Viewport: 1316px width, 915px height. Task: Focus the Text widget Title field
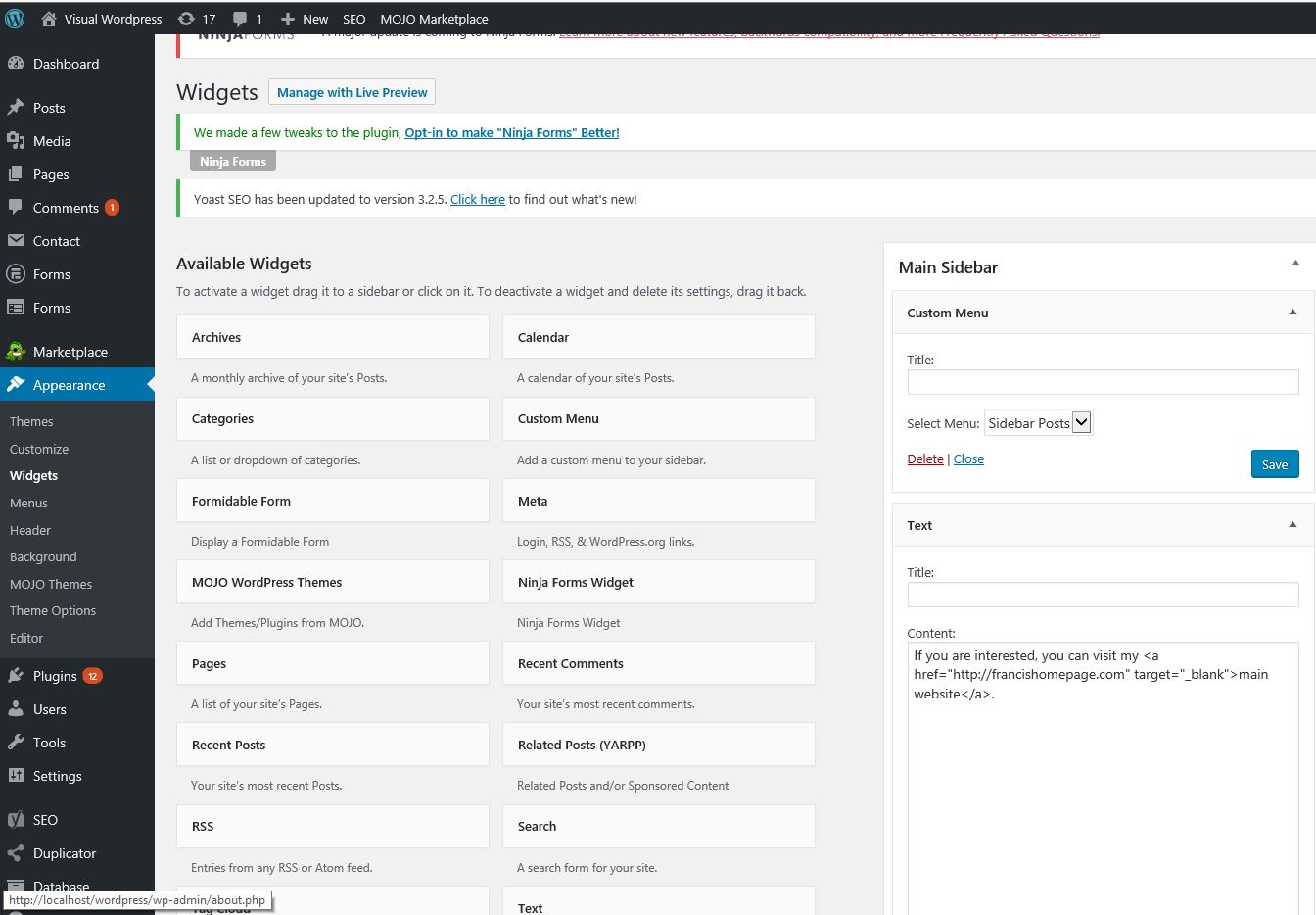click(1103, 595)
